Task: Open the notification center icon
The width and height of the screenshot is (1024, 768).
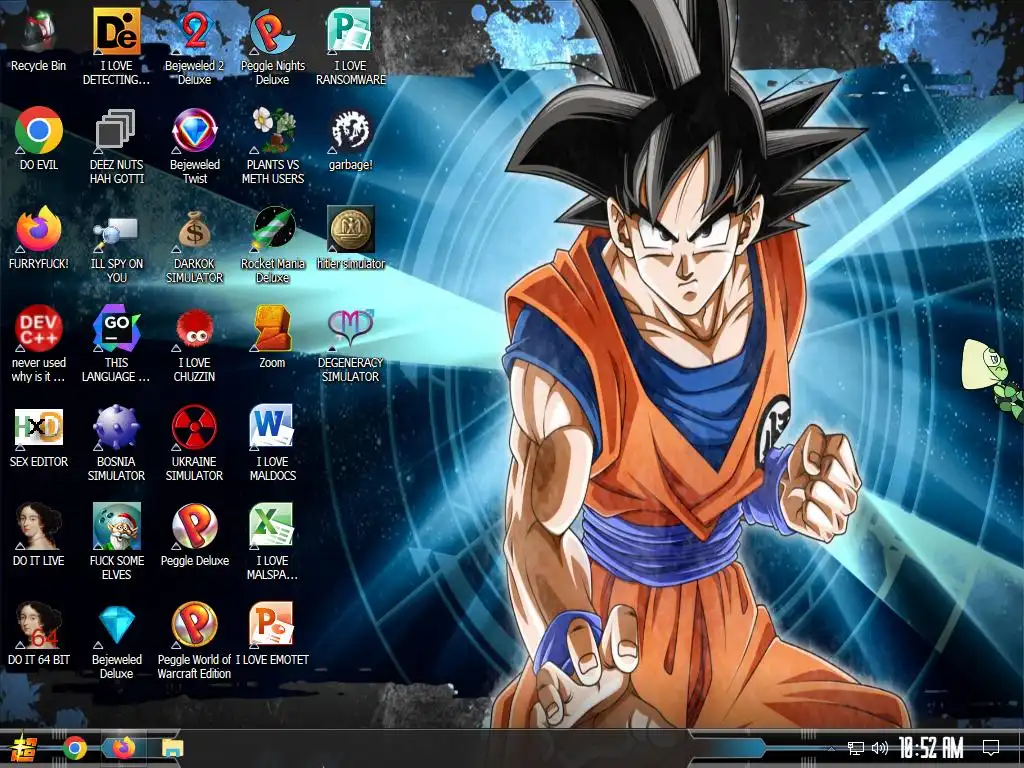Action: pos(991,748)
